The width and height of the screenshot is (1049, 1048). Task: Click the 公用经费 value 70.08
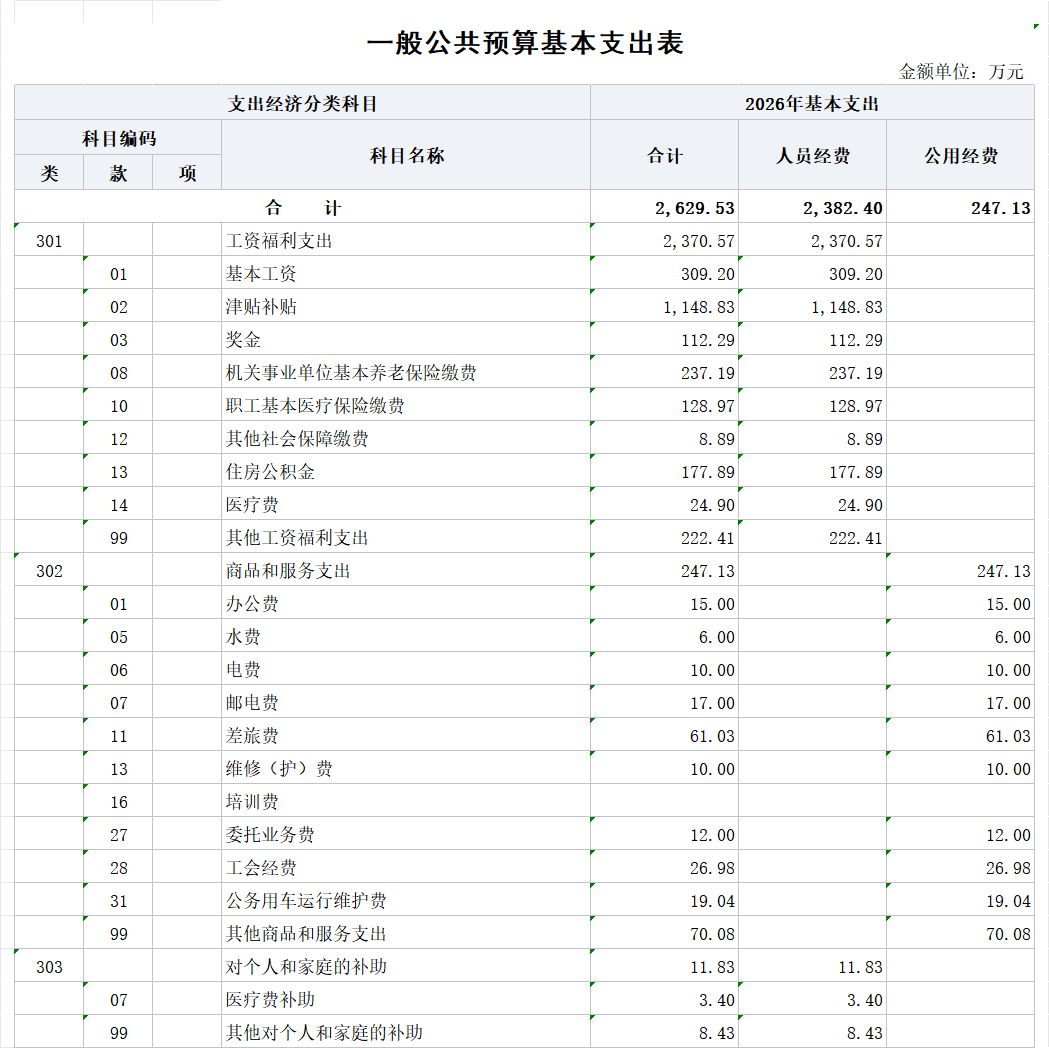pos(961,933)
